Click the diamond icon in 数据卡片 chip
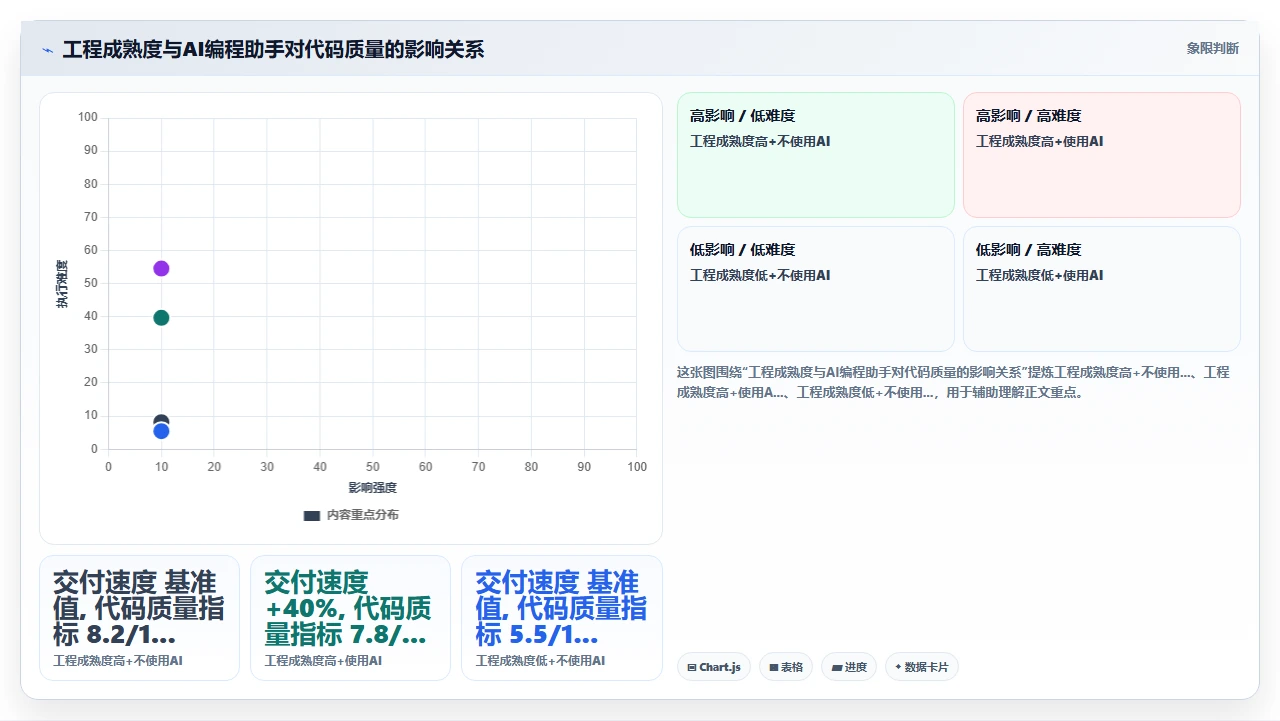1280x721 pixels. 898,667
